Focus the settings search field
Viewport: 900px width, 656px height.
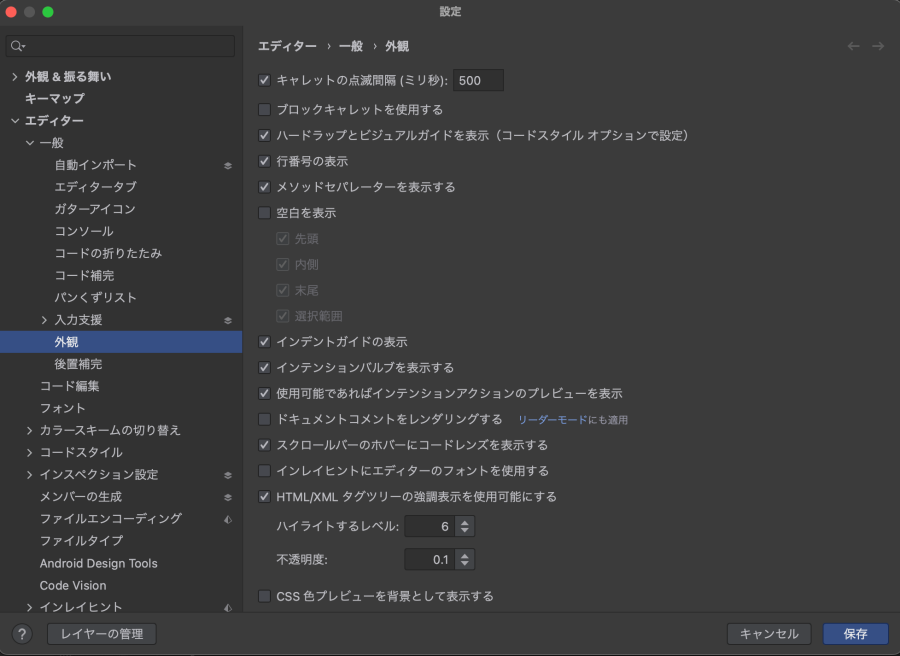pos(120,46)
